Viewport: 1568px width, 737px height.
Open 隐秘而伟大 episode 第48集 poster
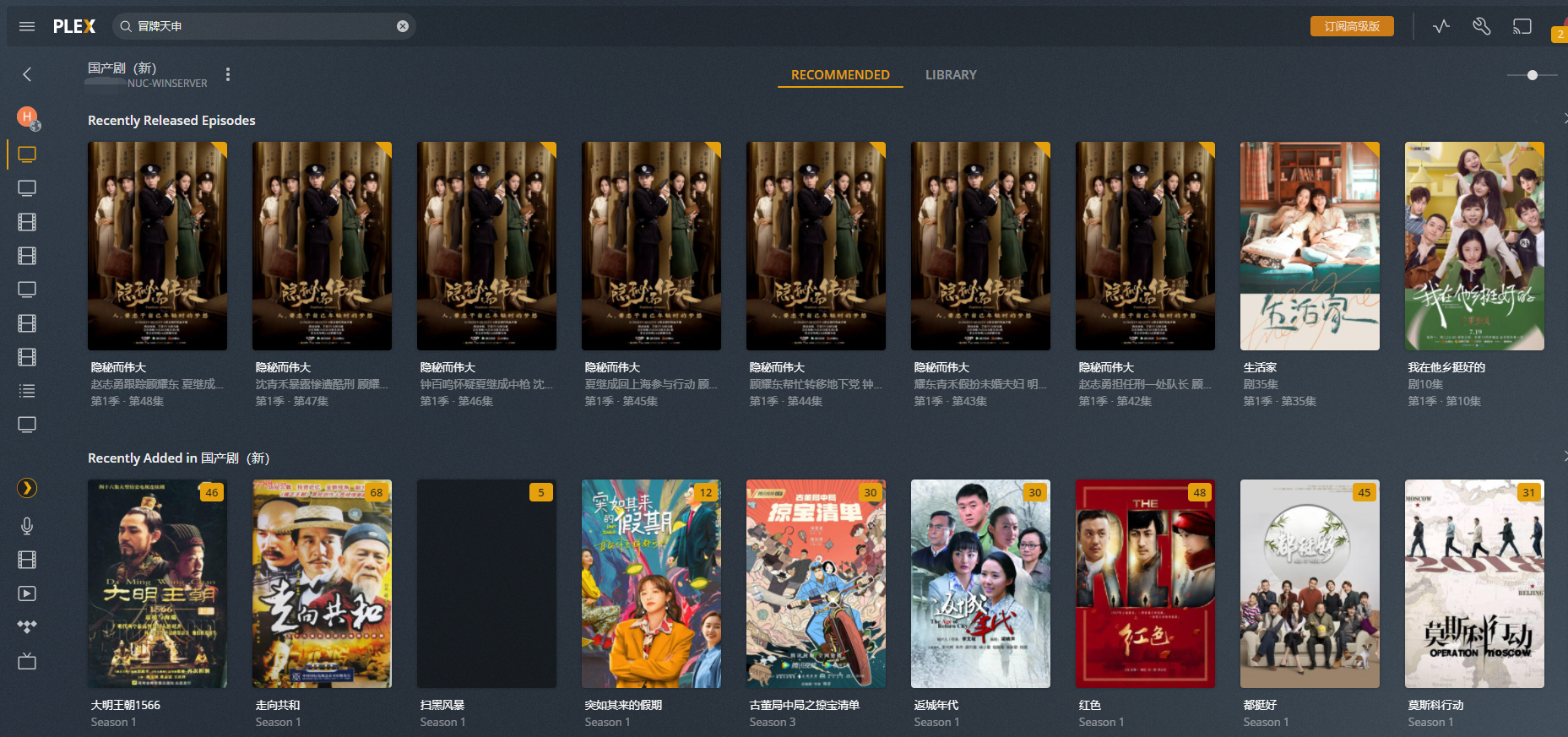[x=157, y=246]
